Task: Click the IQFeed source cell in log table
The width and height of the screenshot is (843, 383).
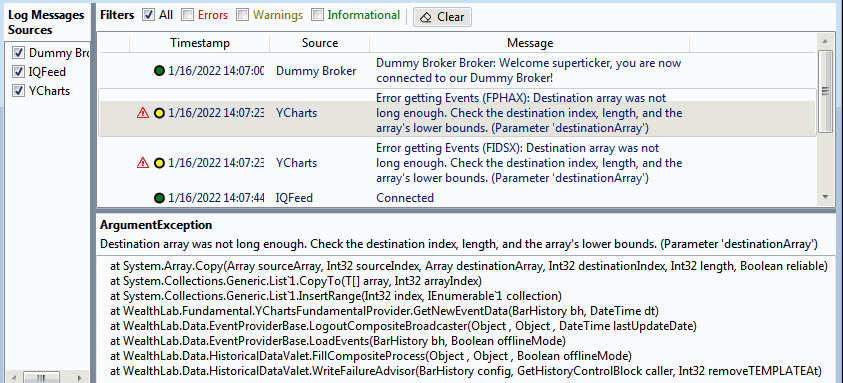Action: 294,198
